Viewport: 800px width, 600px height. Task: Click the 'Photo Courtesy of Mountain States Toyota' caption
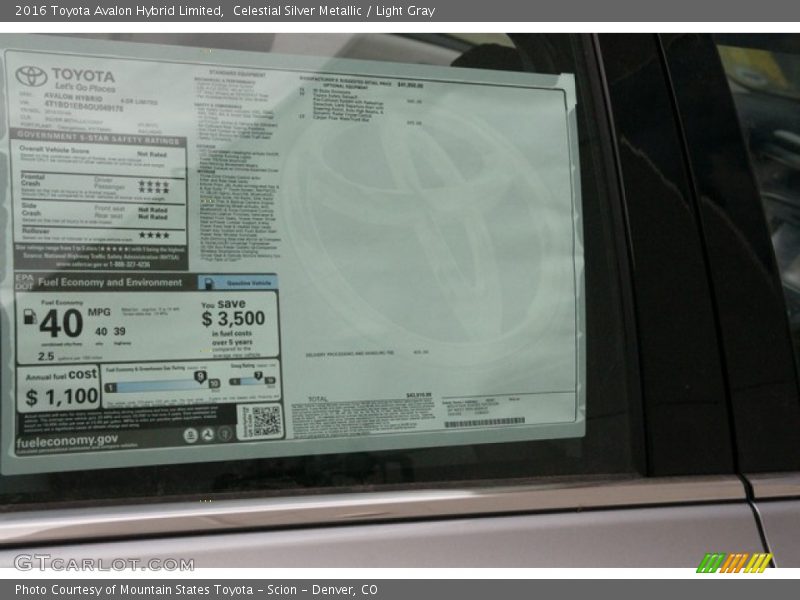pos(196,590)
